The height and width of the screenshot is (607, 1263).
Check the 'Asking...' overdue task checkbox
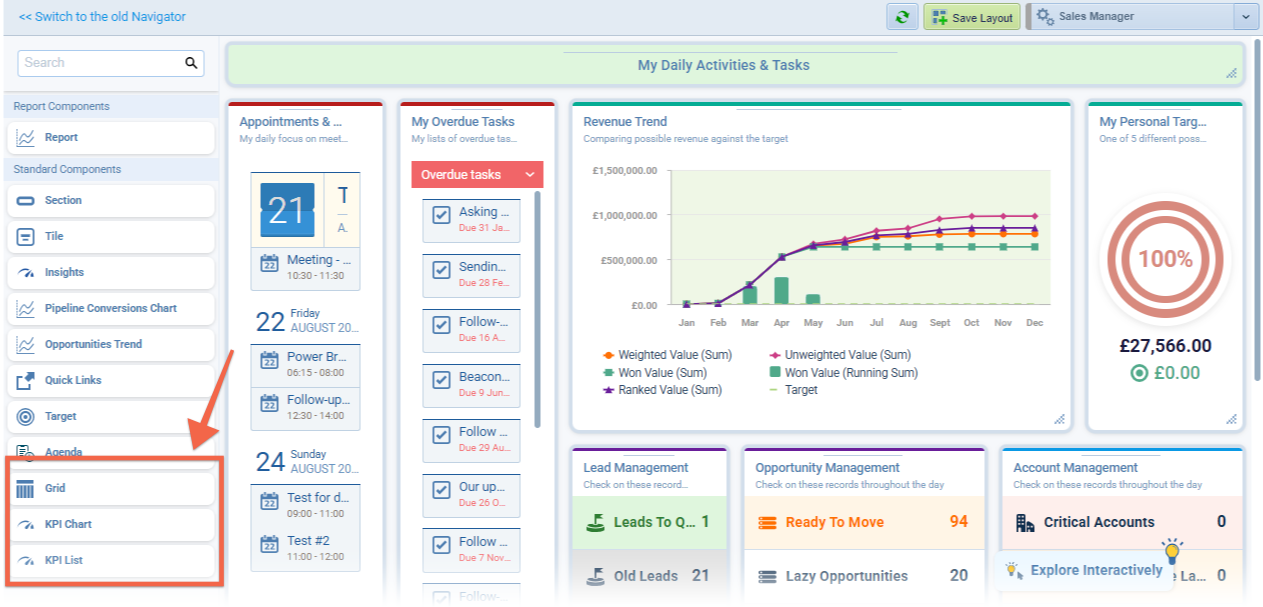pyautogui.click(x=441, y=215)
